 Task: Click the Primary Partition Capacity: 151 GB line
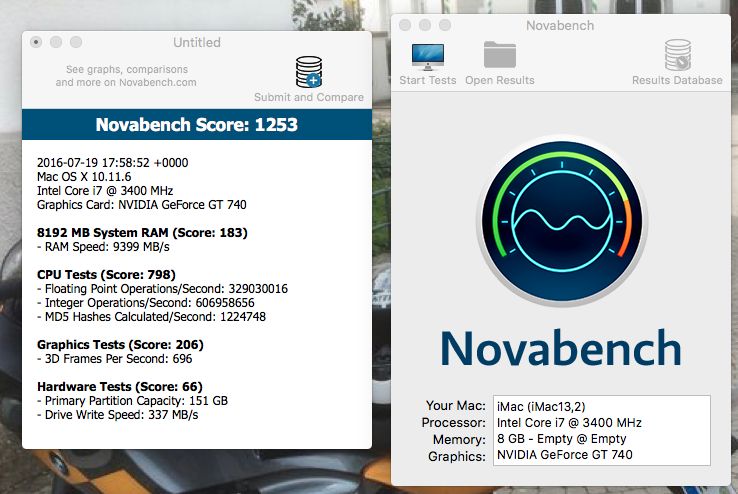pos(133,401)
